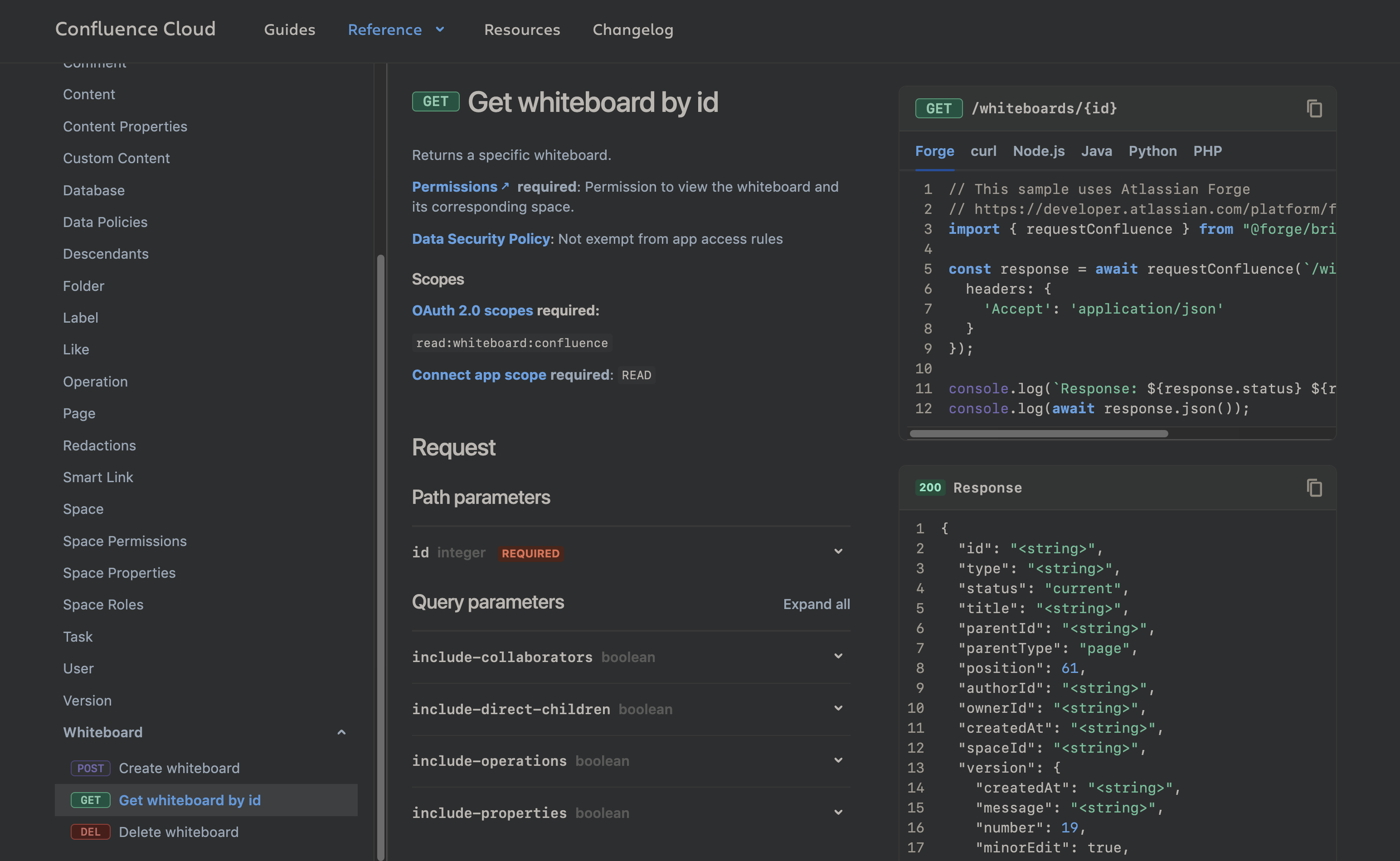The height and width of the screenshot is (861, 1400).
Task: Click the POST badge for Create whiteboard
Action: (x=90, y=768)
